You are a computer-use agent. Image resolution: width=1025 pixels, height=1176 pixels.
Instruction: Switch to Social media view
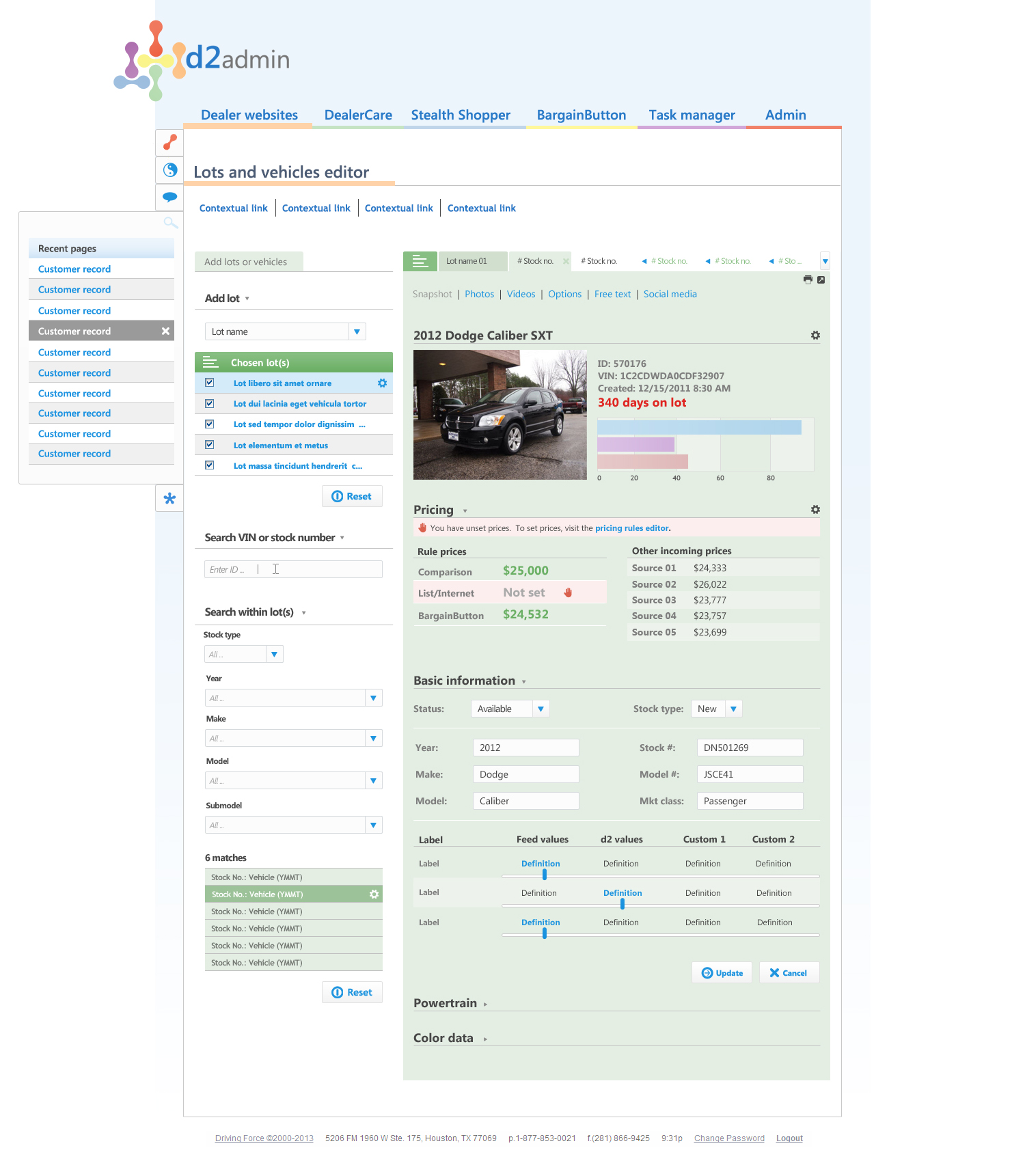click(670, 294)
